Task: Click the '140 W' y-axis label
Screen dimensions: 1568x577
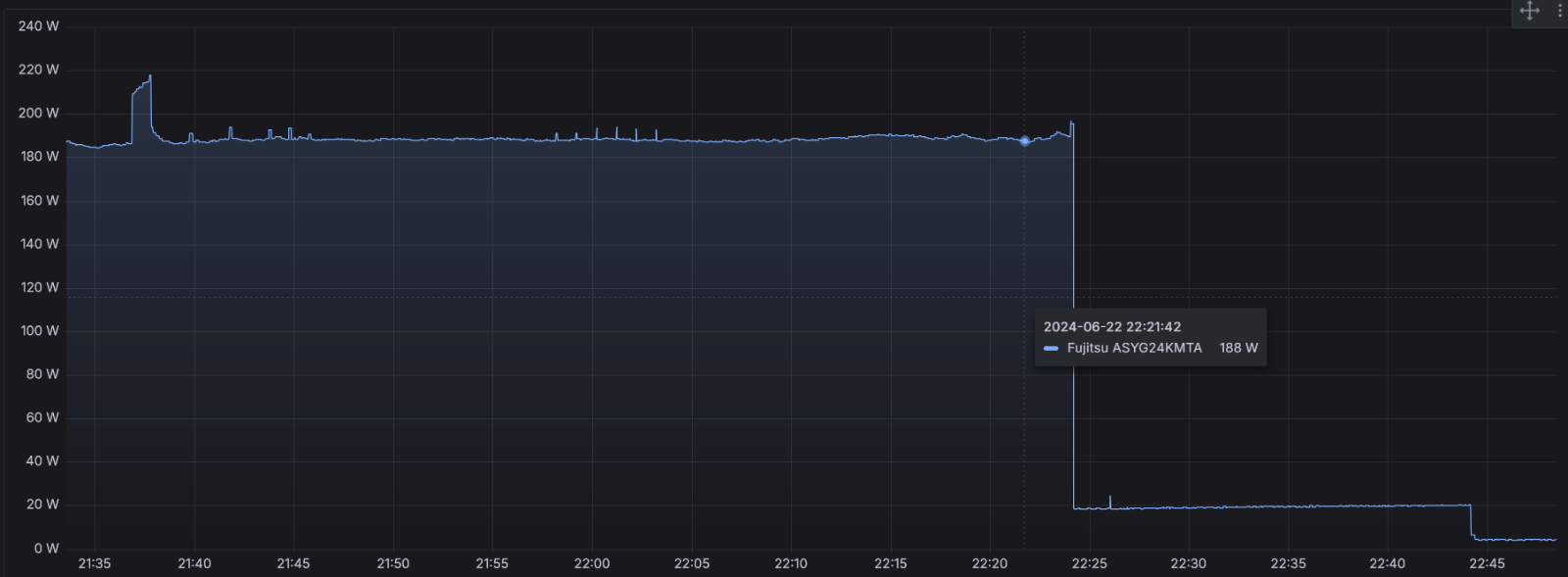Action: 39,243
